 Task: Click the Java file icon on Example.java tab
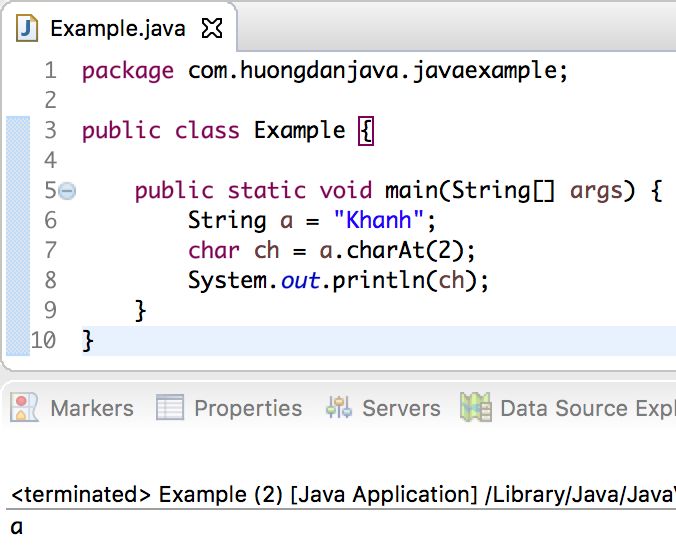tap(27, 28)
